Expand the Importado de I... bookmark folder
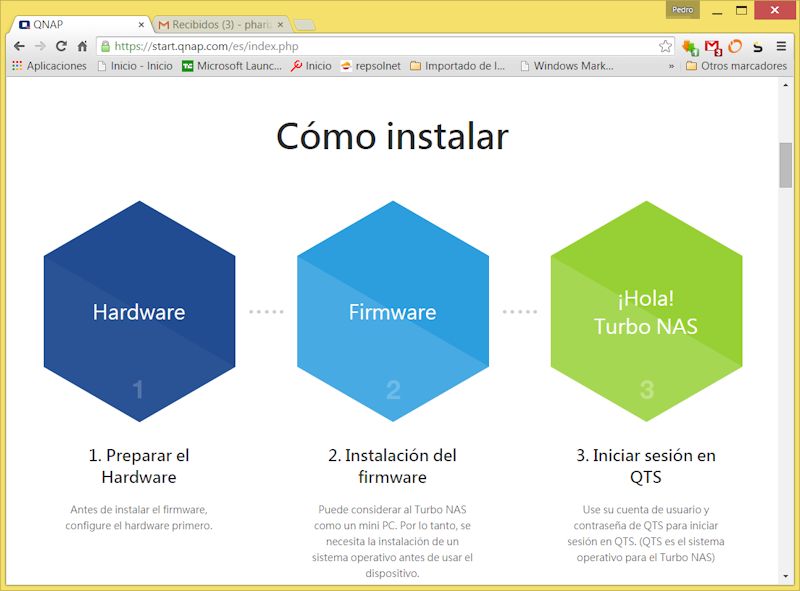The height and width of the screenshot is (591, 800). click(458, 66)
